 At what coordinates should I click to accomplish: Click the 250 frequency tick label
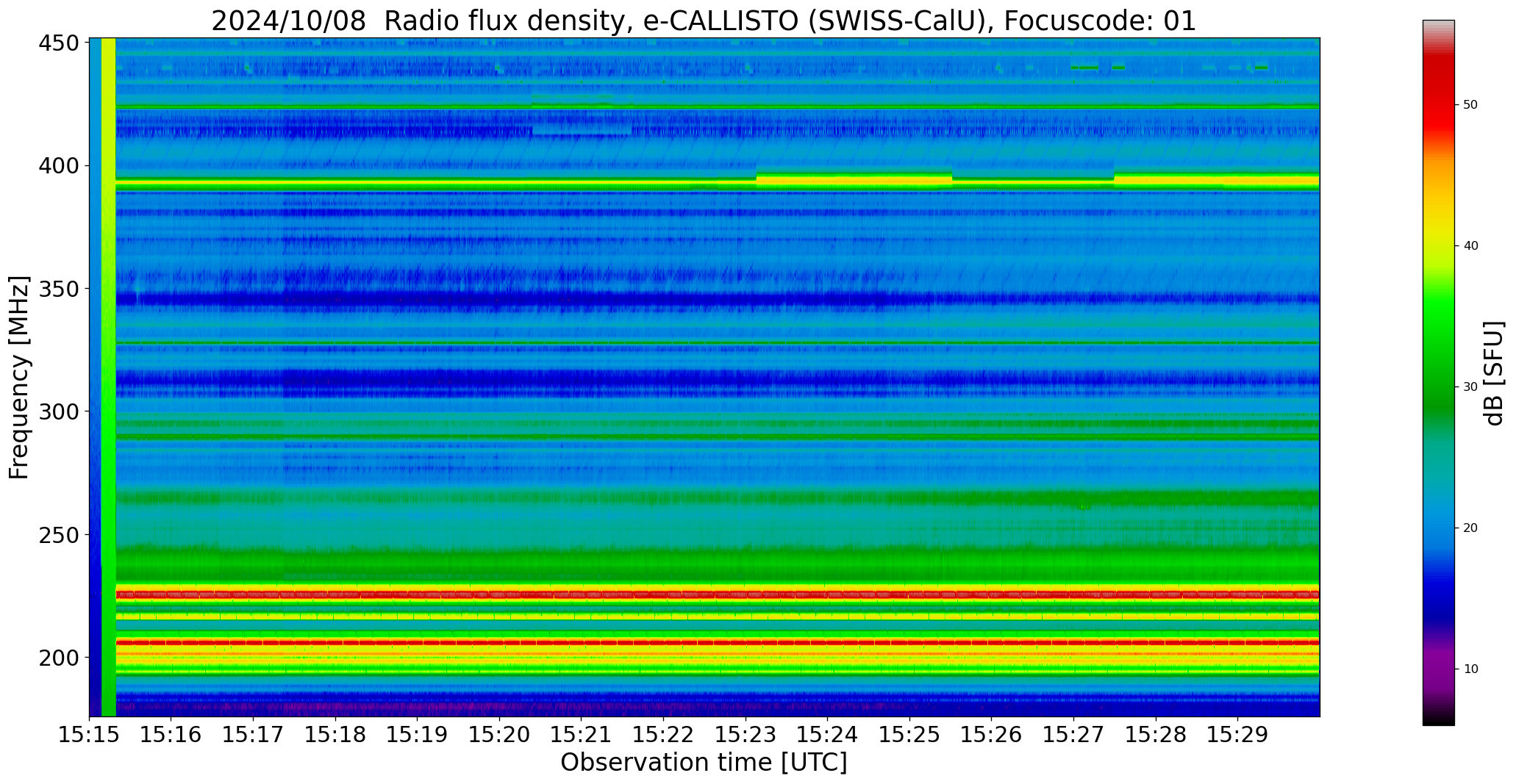click(x=57, y=535)
